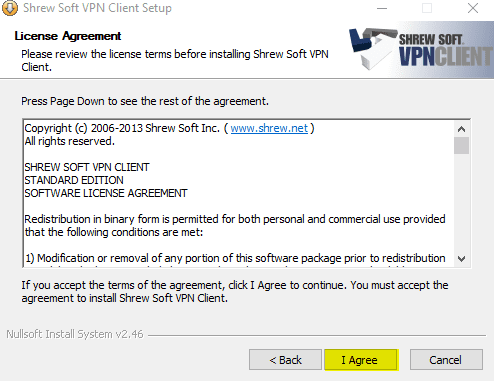Go to previous step with Back button

[x=285, y=360]
